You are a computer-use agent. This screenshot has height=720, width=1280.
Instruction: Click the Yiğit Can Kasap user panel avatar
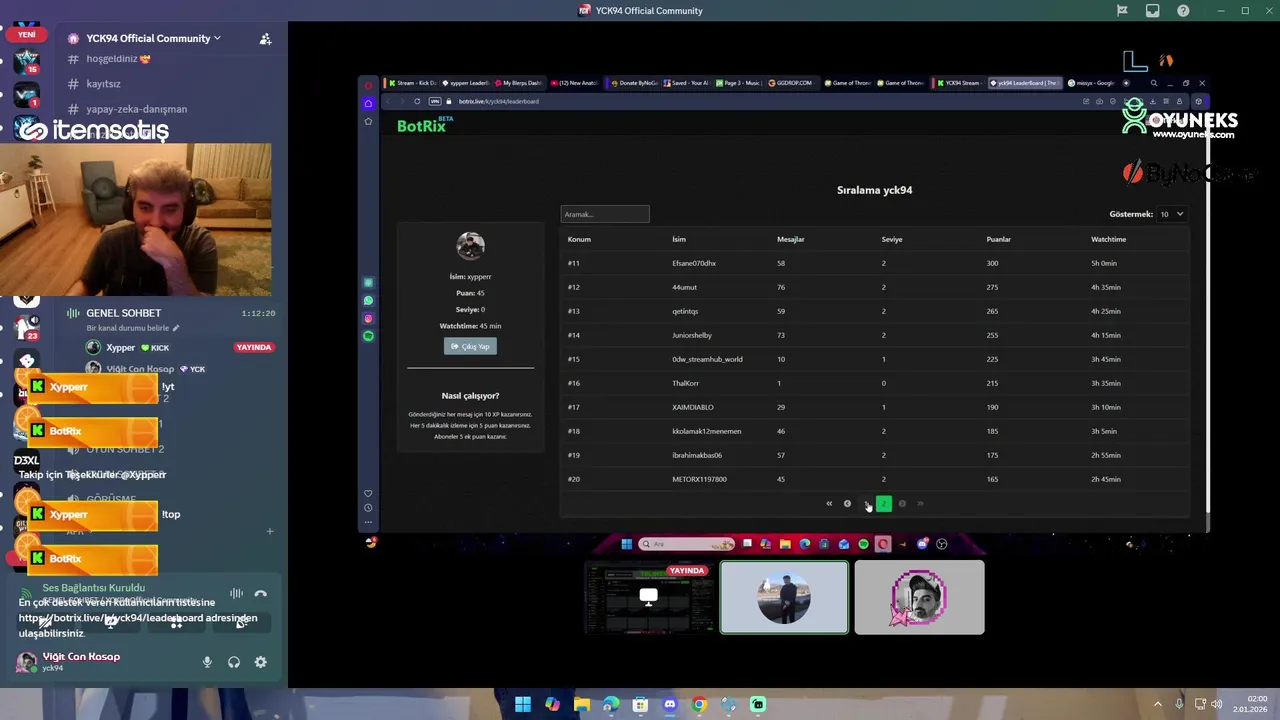point(26,662)
